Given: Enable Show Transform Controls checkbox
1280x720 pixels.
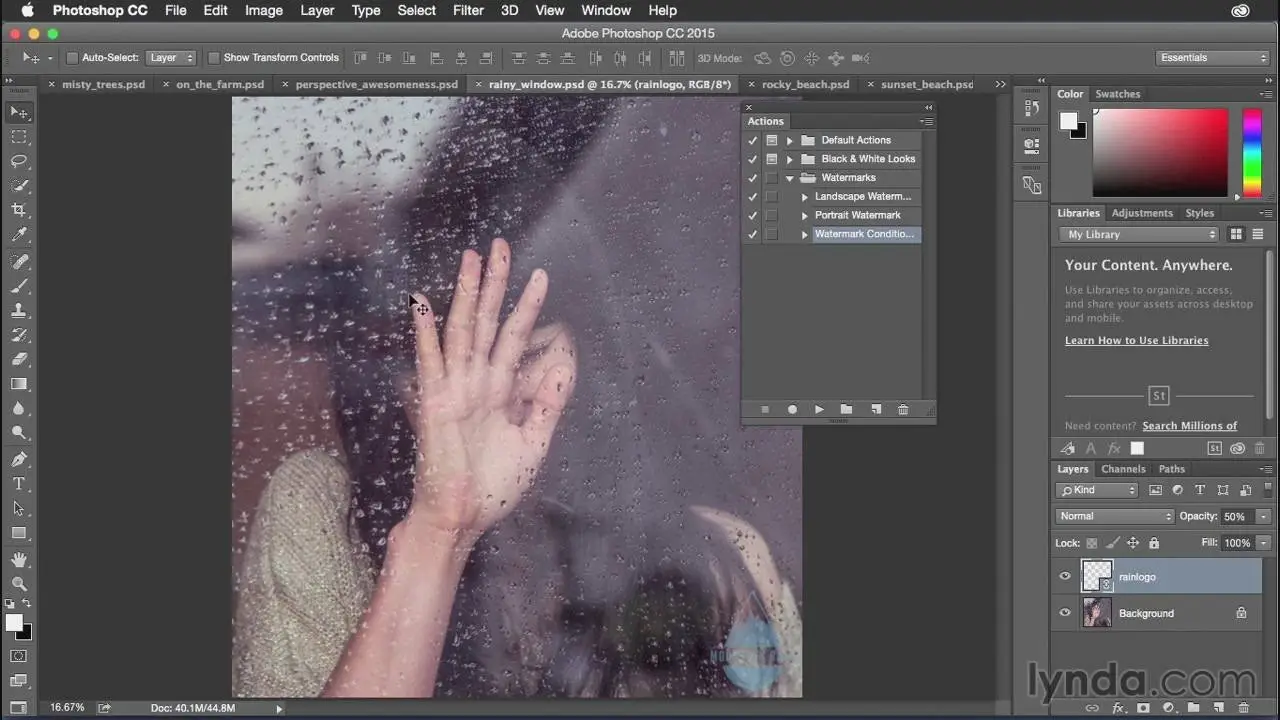Looking at the screenshot, I should coord(214,58).
